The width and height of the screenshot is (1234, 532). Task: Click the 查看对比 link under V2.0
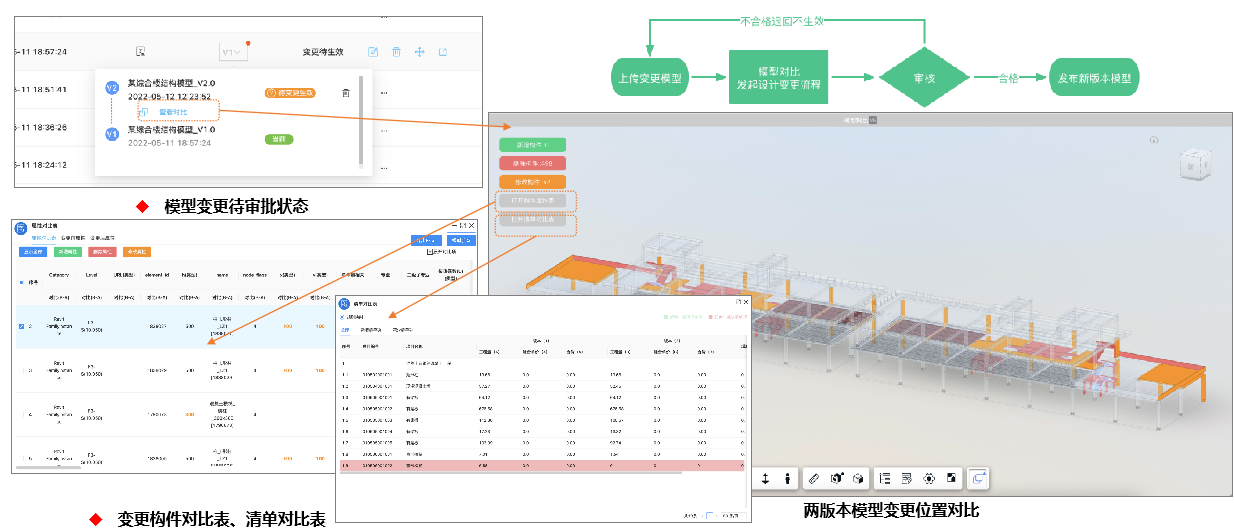173,112
